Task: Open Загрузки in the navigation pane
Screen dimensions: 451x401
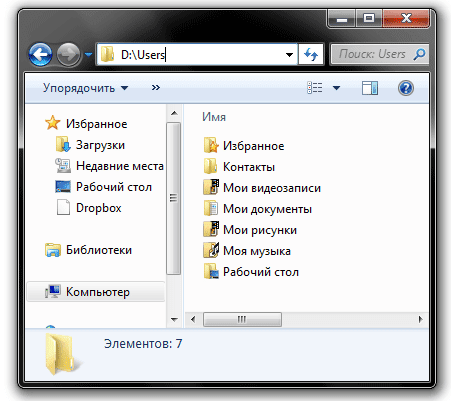Action: coord(90,145)
